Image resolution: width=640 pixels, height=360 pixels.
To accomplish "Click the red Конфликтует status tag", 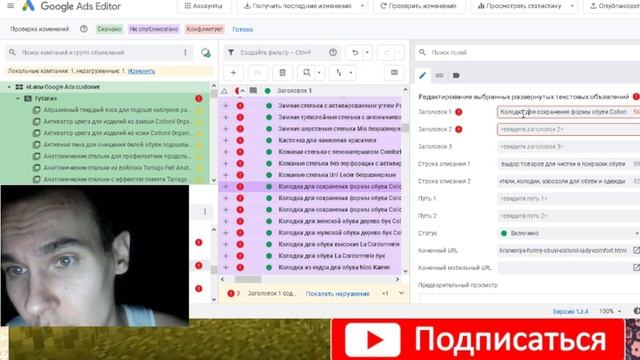I will click(205, 29).
